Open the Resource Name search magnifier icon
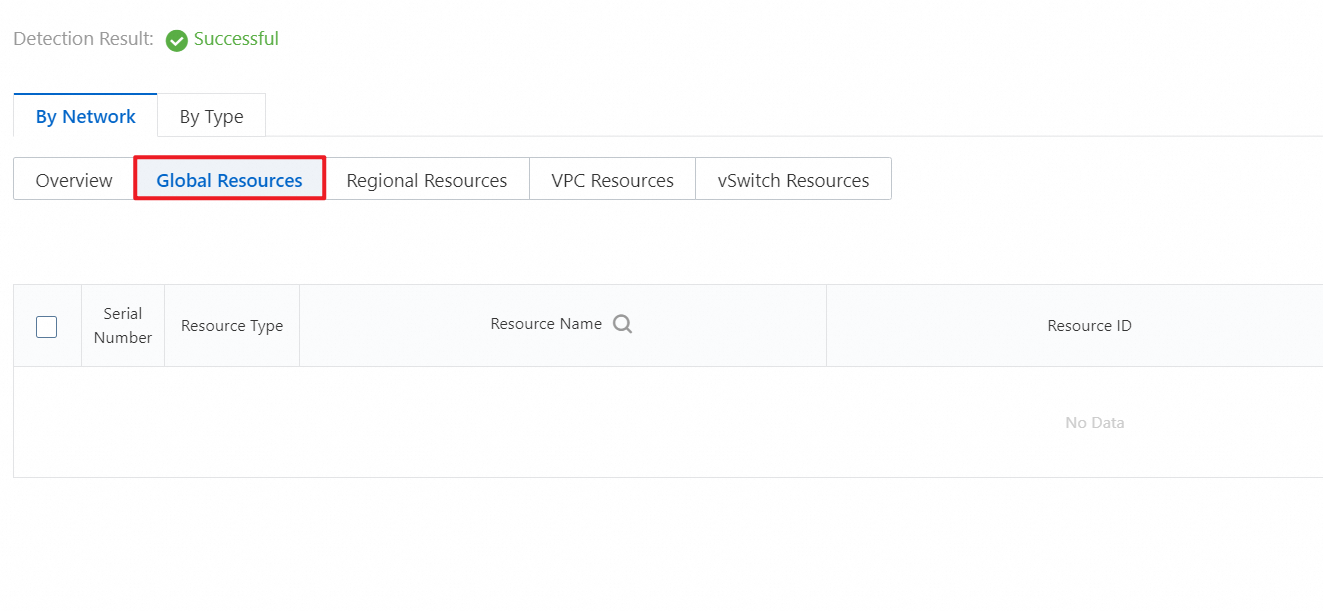This screenshot has width=1323, height=611. [x=622, y=324]
